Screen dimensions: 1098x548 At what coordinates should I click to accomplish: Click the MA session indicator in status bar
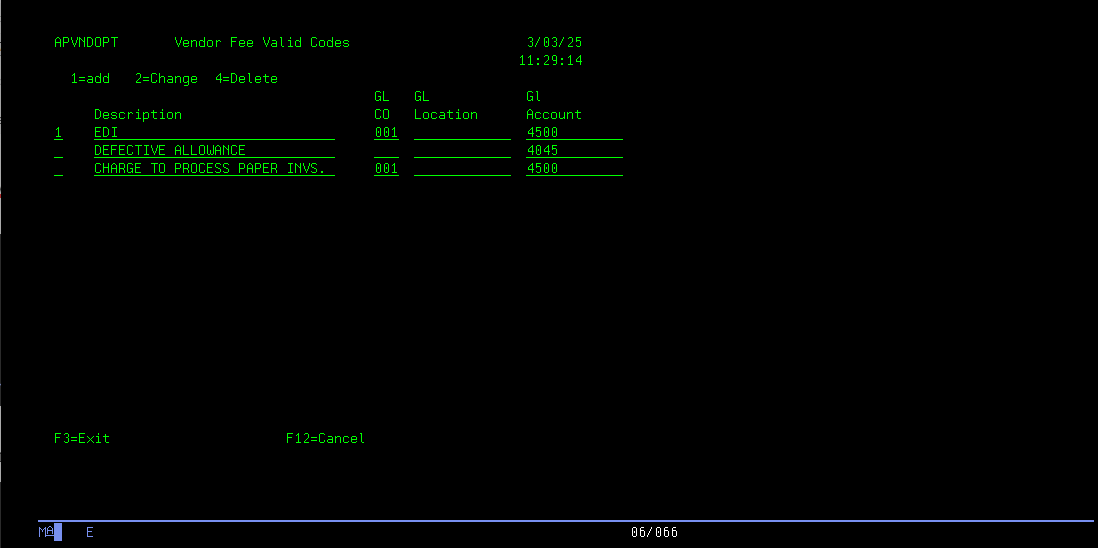[x=46, y=532]
